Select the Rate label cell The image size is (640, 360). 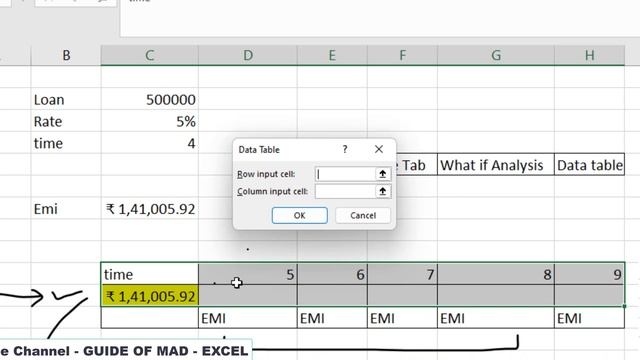[66, 121]
